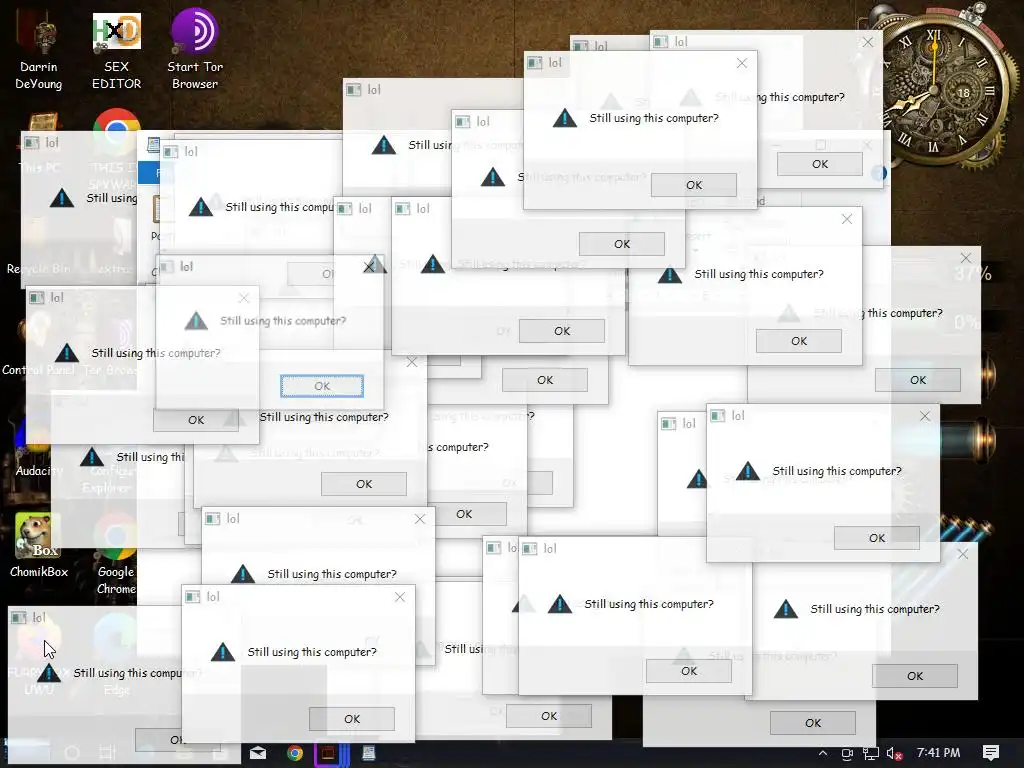Open the Darrin DeYoung desktop shortcut
1024x768 pixels.
39,51
